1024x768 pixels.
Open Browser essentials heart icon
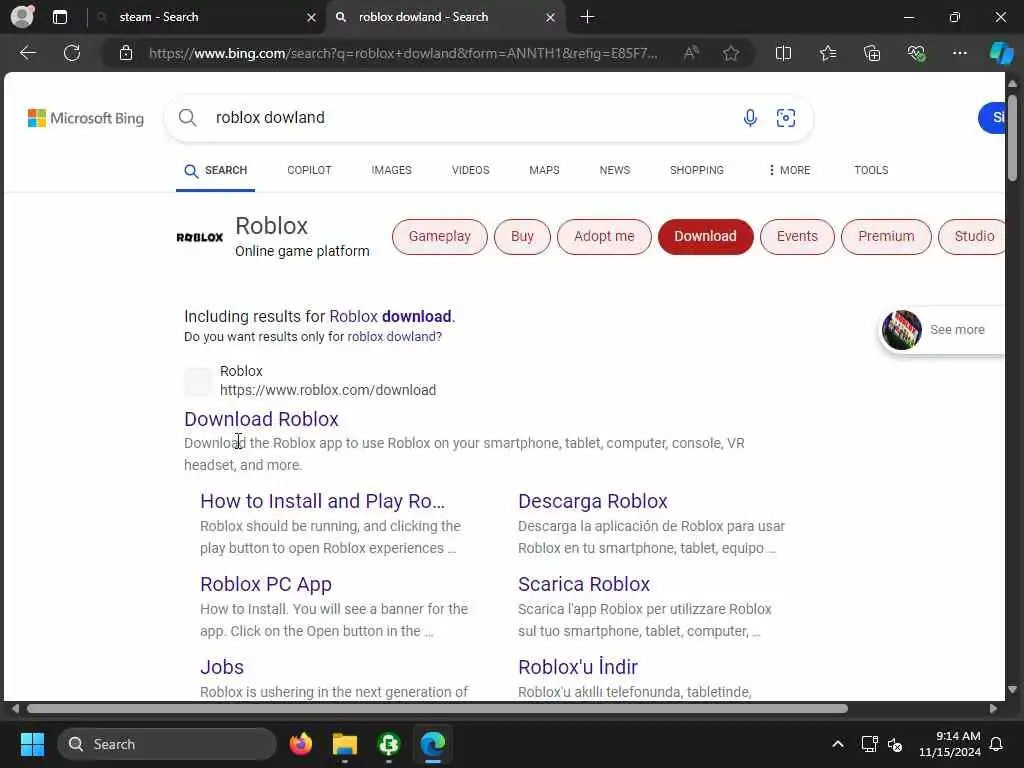click(x=916, y=53)
